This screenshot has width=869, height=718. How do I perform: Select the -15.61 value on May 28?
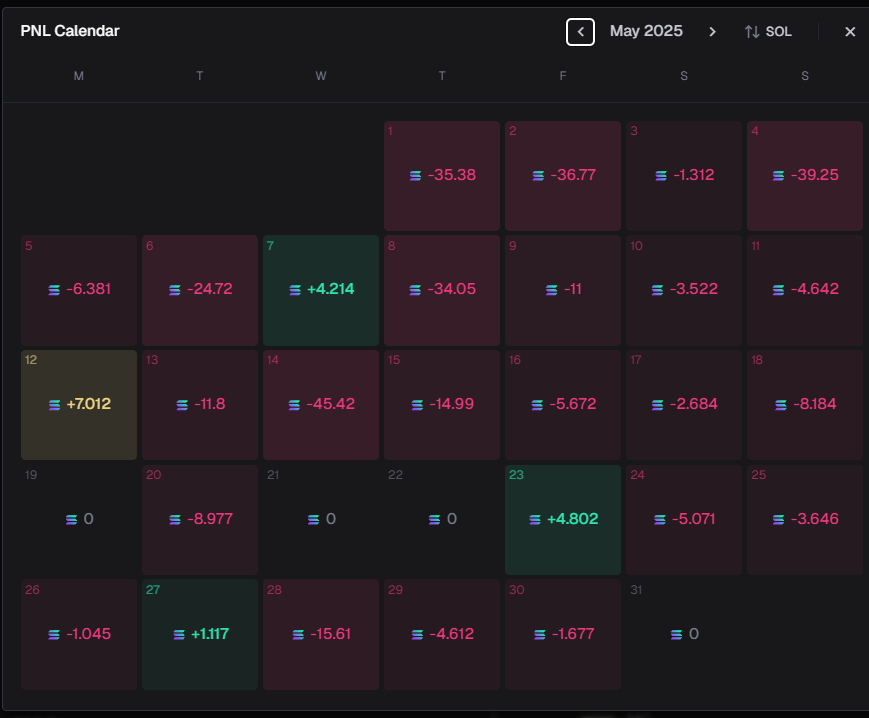click(x=330, y=634)
